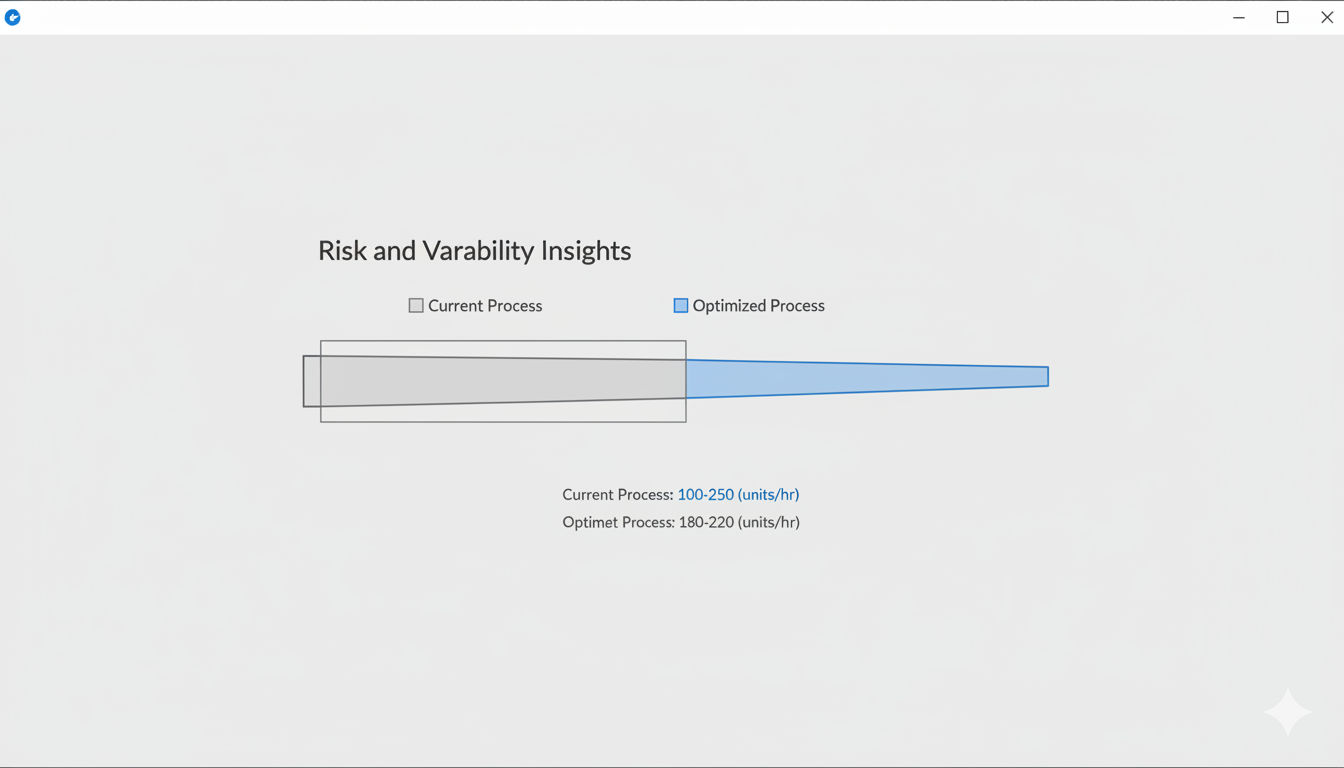Click the sparkle AI assistant icon
This screenshot has height=768, width=1344.
[1286, 712]
